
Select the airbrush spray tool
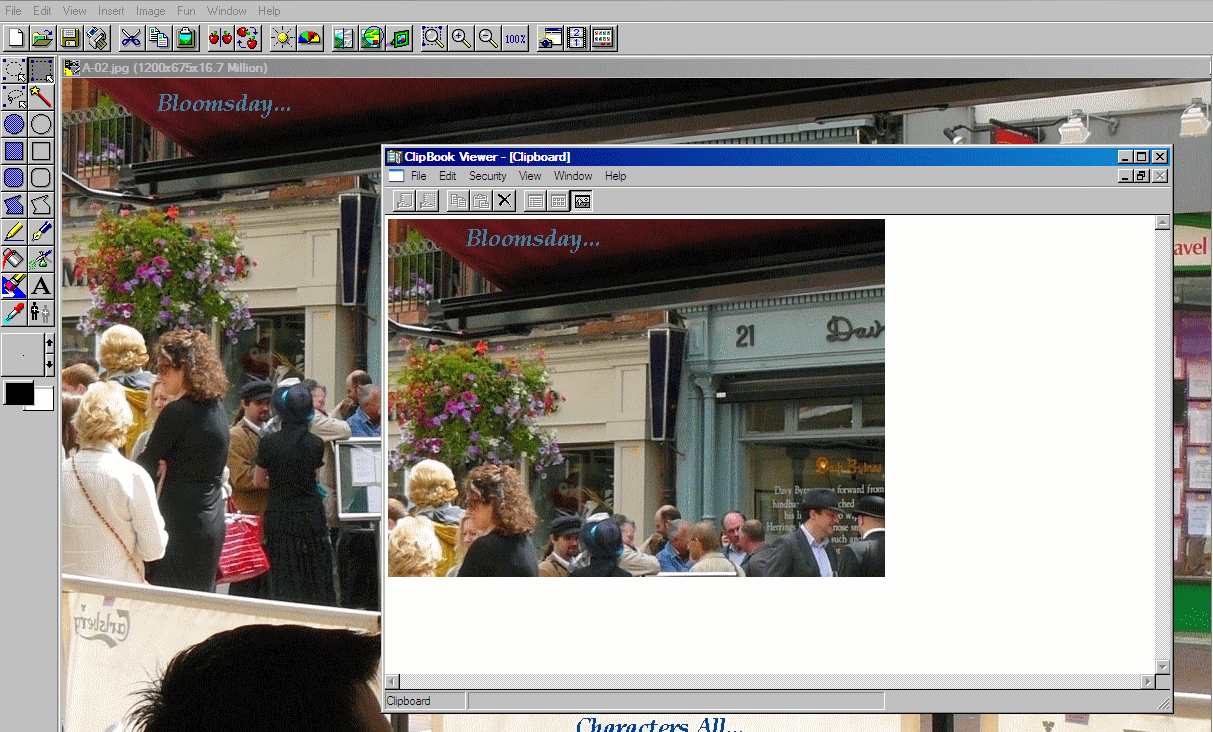click(x=41, y=259)
